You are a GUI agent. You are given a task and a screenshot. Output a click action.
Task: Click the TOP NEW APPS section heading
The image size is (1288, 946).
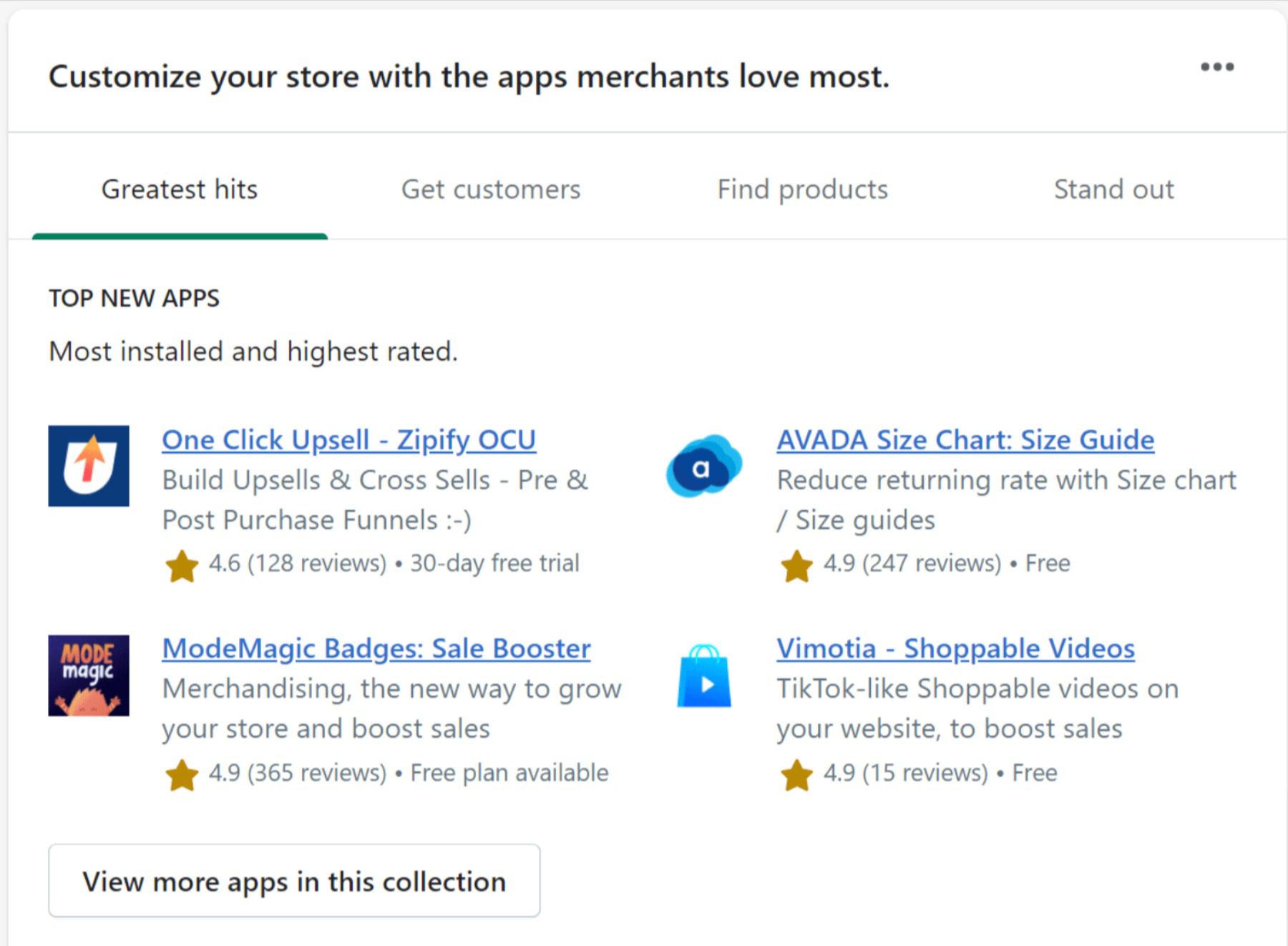pyautogui.click(x=134, y=297)
